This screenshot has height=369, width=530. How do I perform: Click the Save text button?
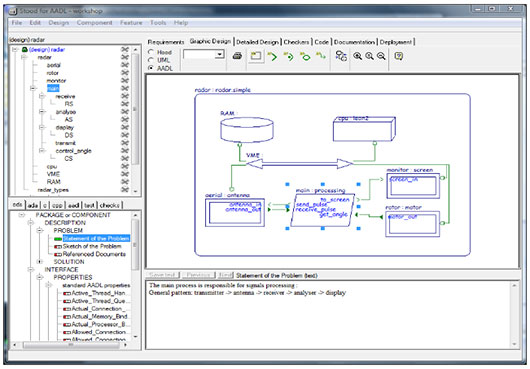coord(162,275)
